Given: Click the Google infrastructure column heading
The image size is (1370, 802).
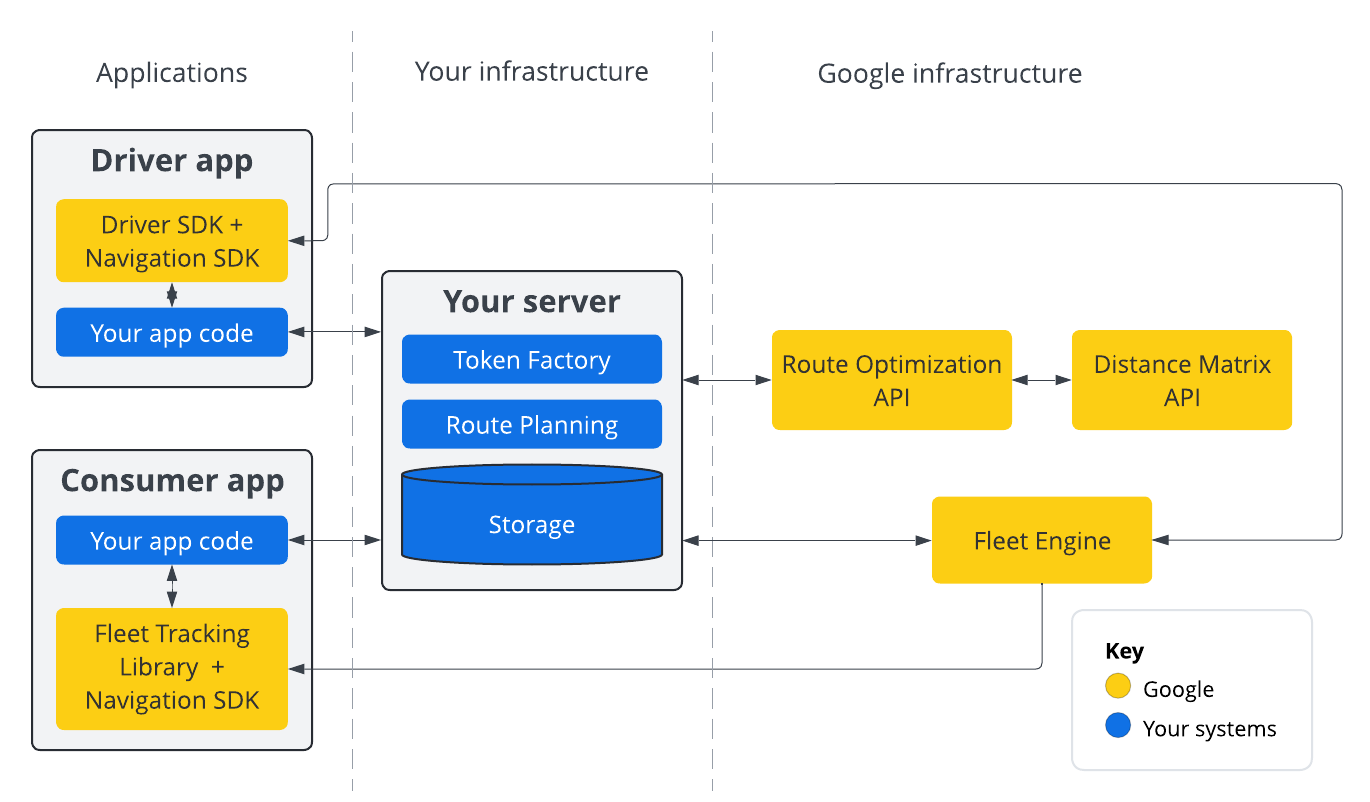Looking at the screenshot, I should coord(949,72).
